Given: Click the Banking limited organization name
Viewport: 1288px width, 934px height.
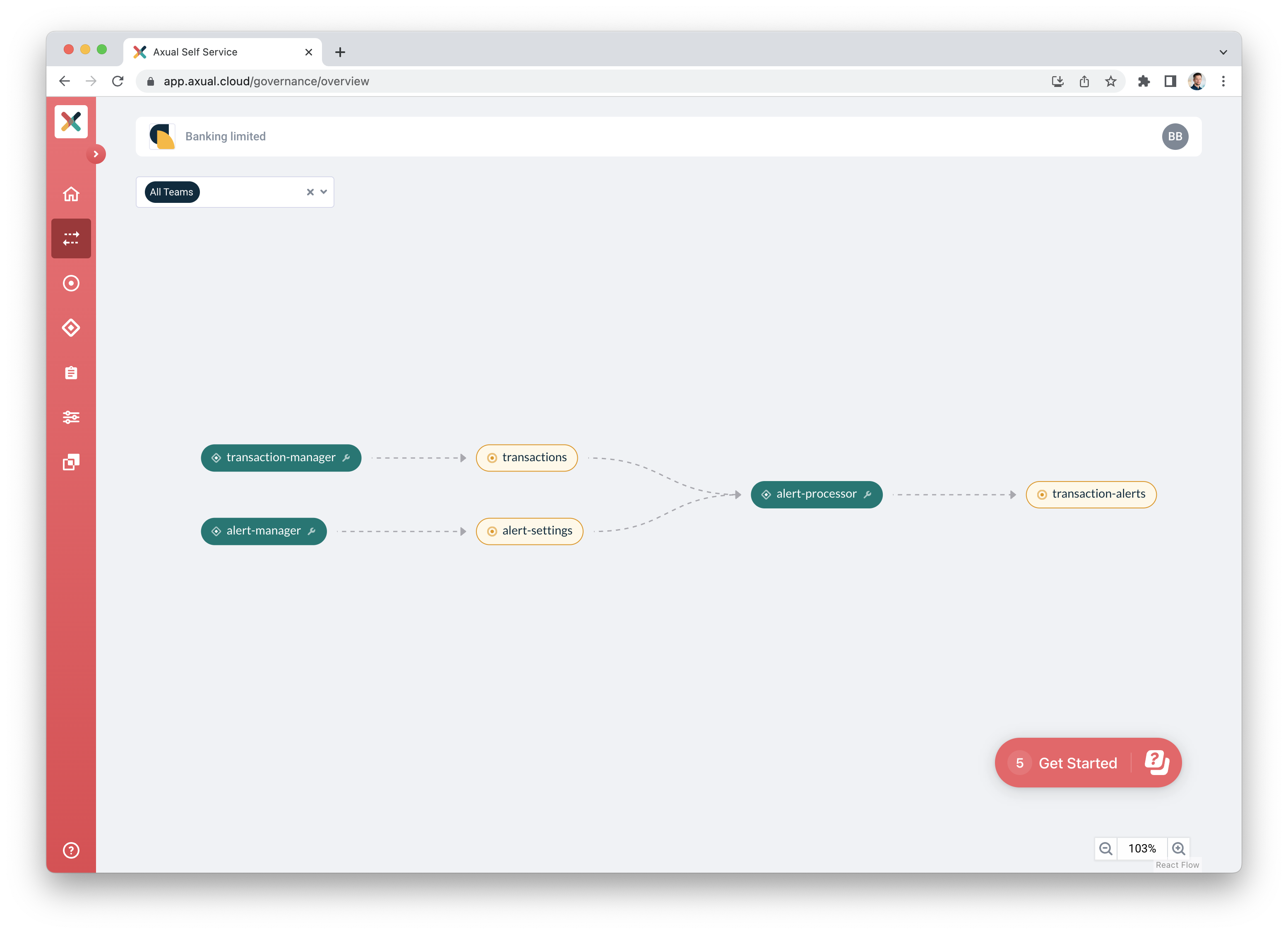Looking at the screenshot, I should 226,136.
